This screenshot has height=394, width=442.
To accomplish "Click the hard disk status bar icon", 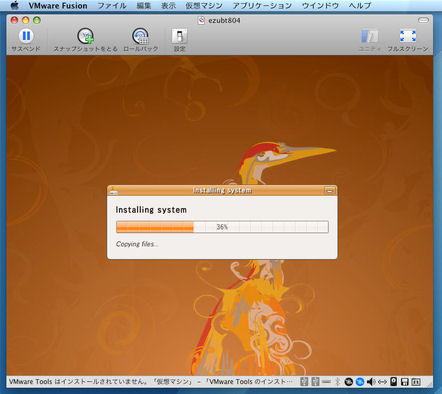I will tap(394, 381).
